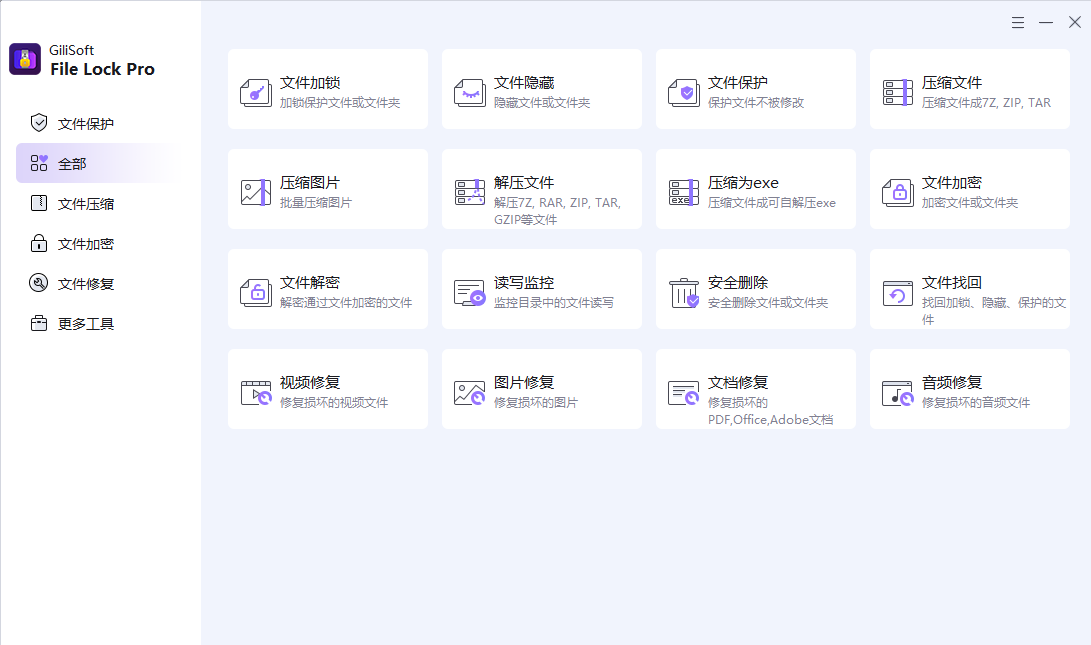
Task: Click the Secure Delete (安全删除) trash icon
Action: point(684,292)
